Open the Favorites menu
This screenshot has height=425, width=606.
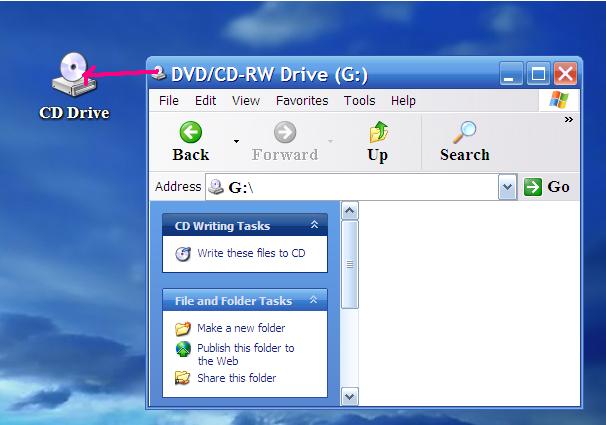[x=302, y=101]
